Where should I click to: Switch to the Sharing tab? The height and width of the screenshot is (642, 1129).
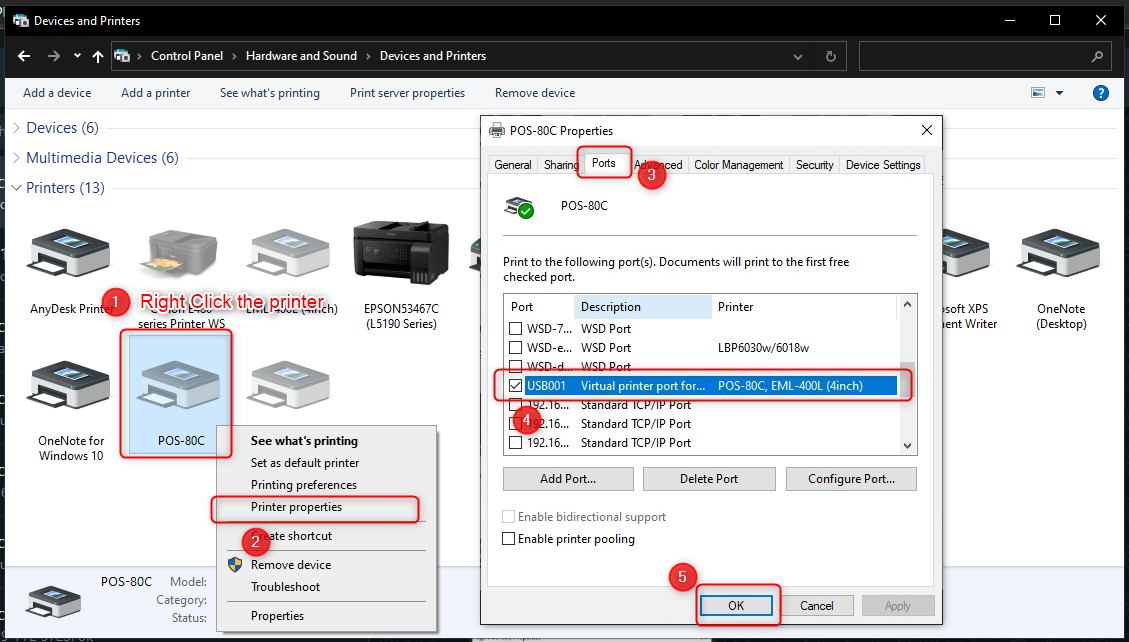[x=561, y=164]
